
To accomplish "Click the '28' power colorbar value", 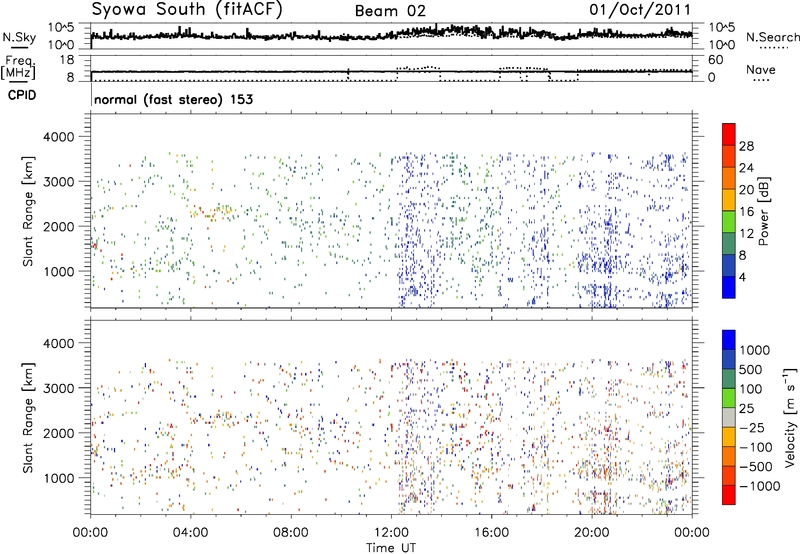I will [746, 146].
